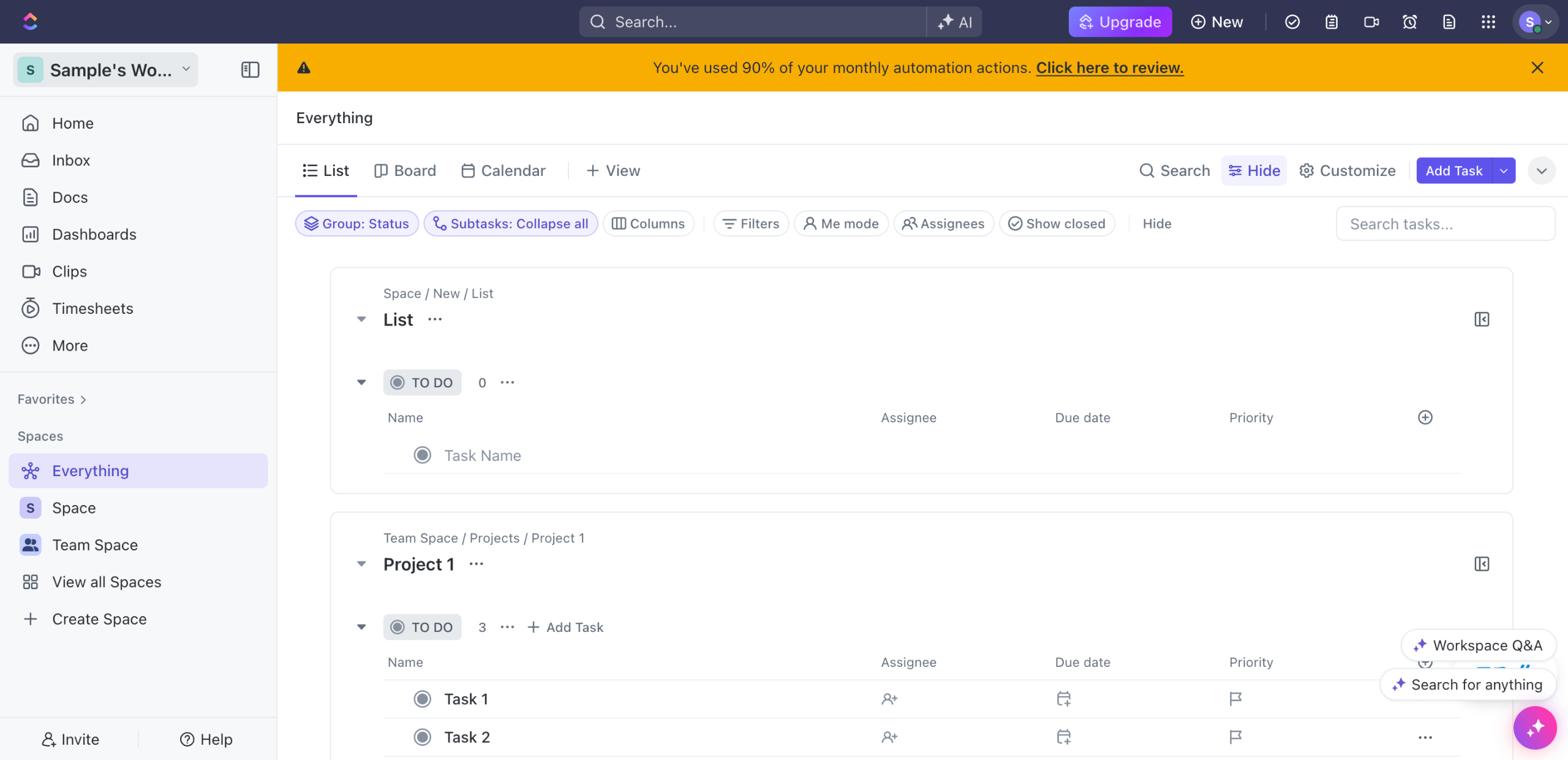Open Dashboards in the sidebar

[x=94, y=234]
